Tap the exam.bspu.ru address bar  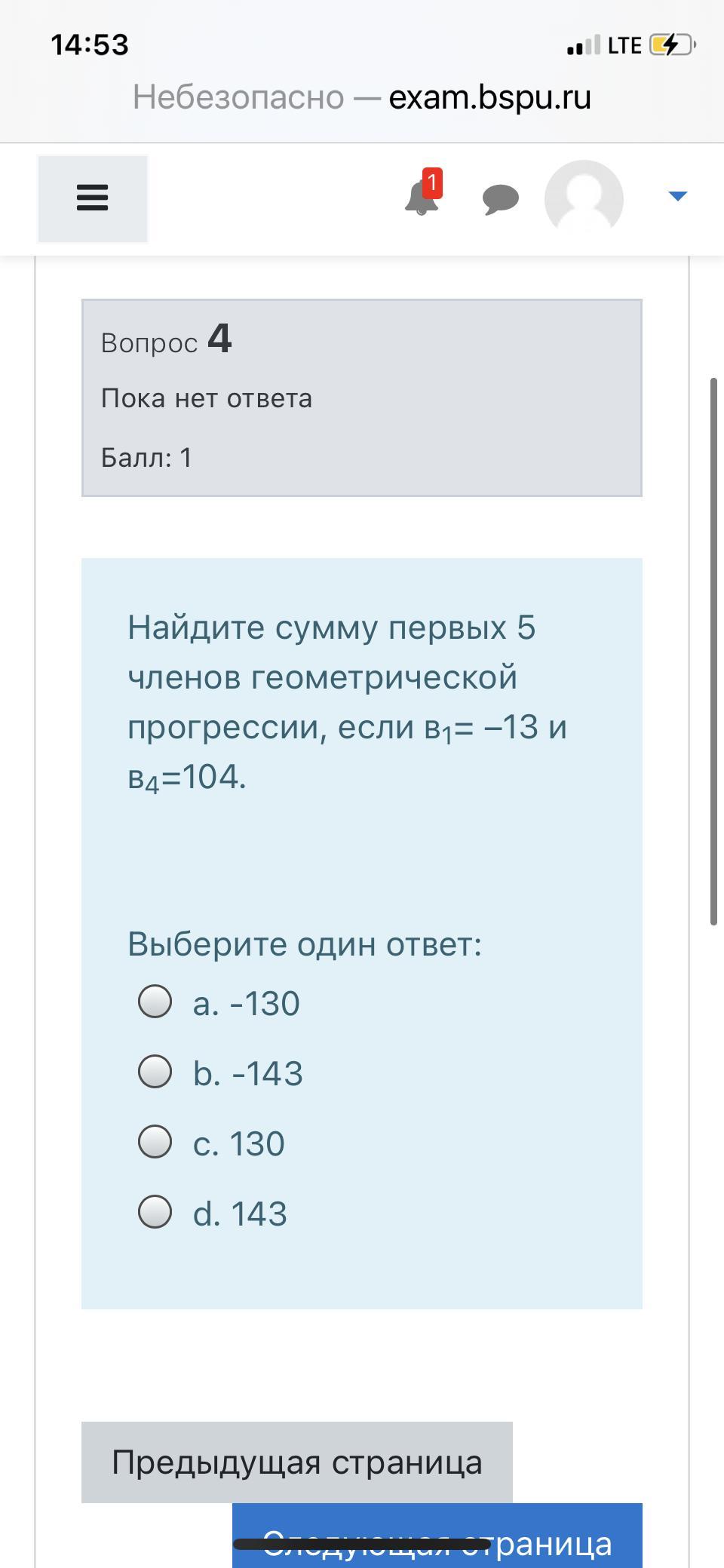pyautogui.click(x=362, y=97)
